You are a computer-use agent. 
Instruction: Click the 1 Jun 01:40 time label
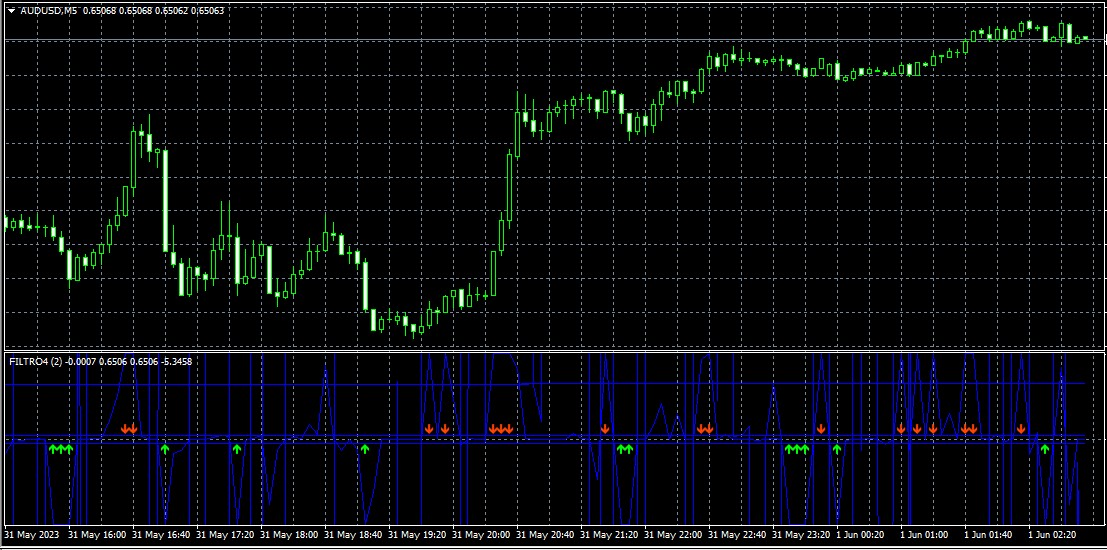pos(989,535)
